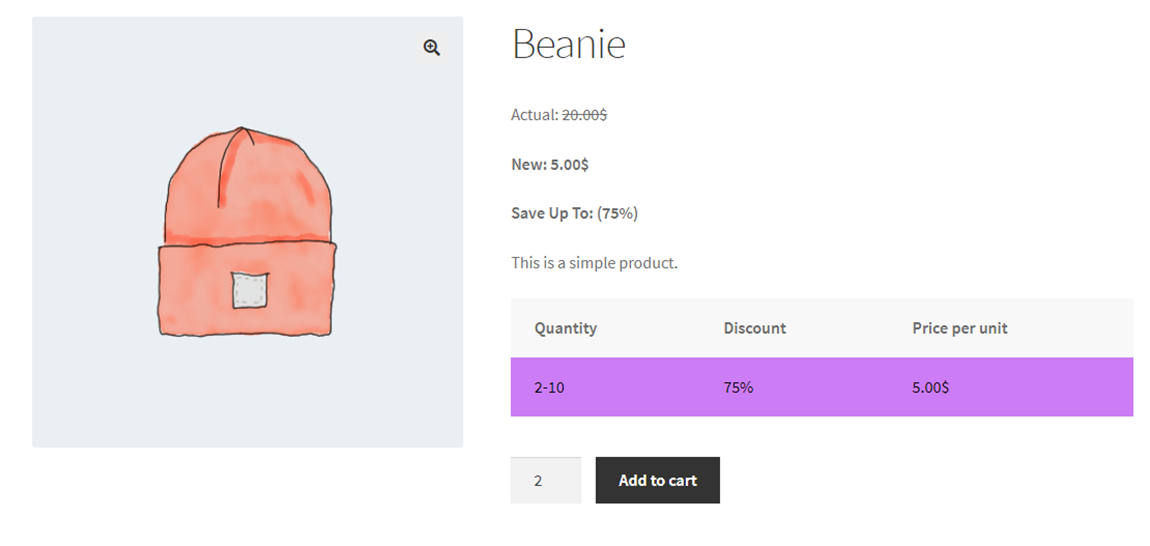Focus the product quantity input field
The height and width of the screenshot is (546, 1150).
[545, 480]
